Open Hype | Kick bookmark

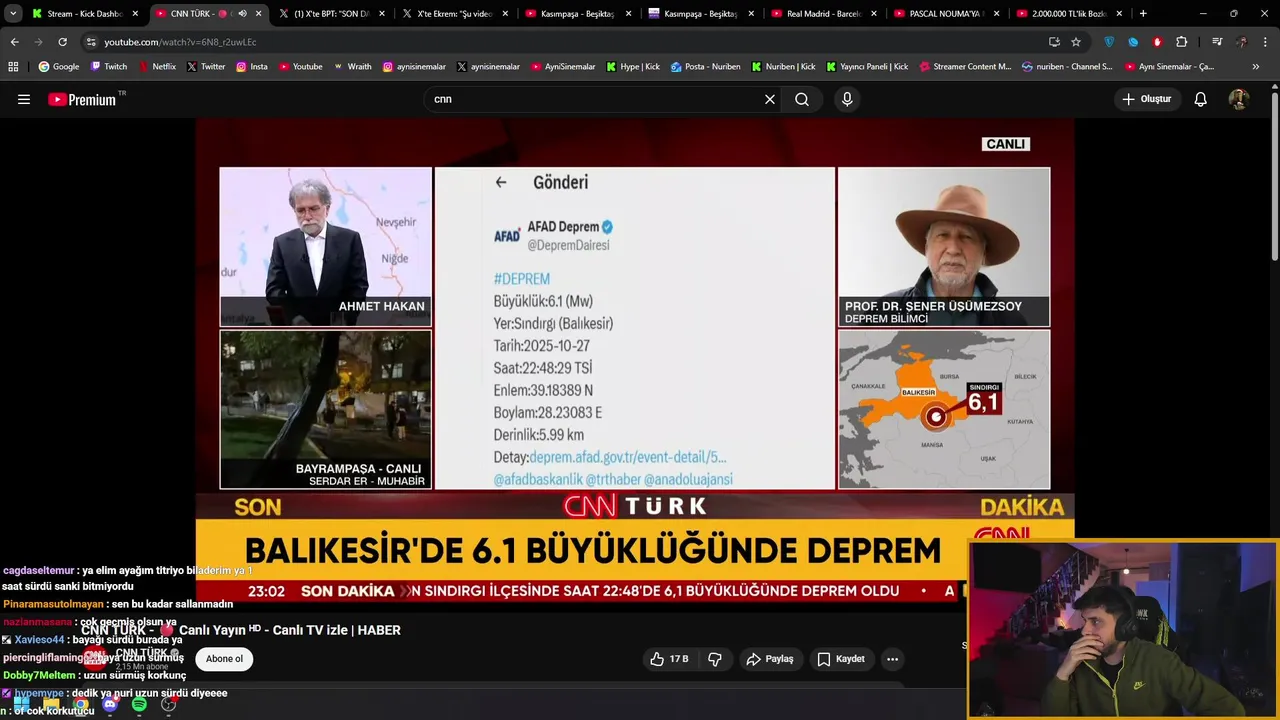point(632,67)
